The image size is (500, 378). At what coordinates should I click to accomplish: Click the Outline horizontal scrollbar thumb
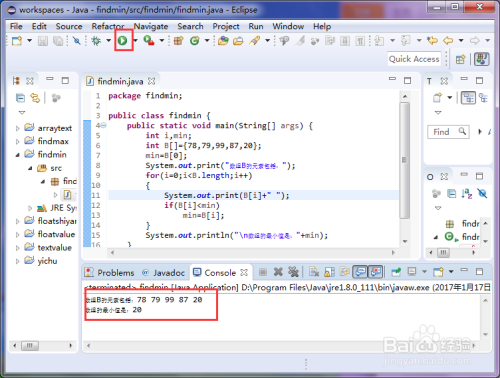443,253
